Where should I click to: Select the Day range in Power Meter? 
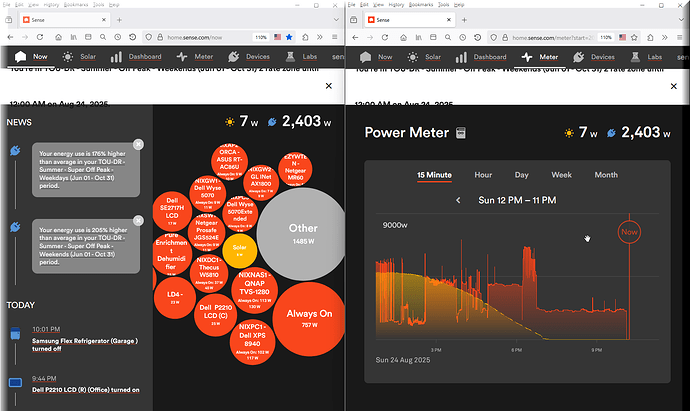pyautogui.click(x=521, y=175)
